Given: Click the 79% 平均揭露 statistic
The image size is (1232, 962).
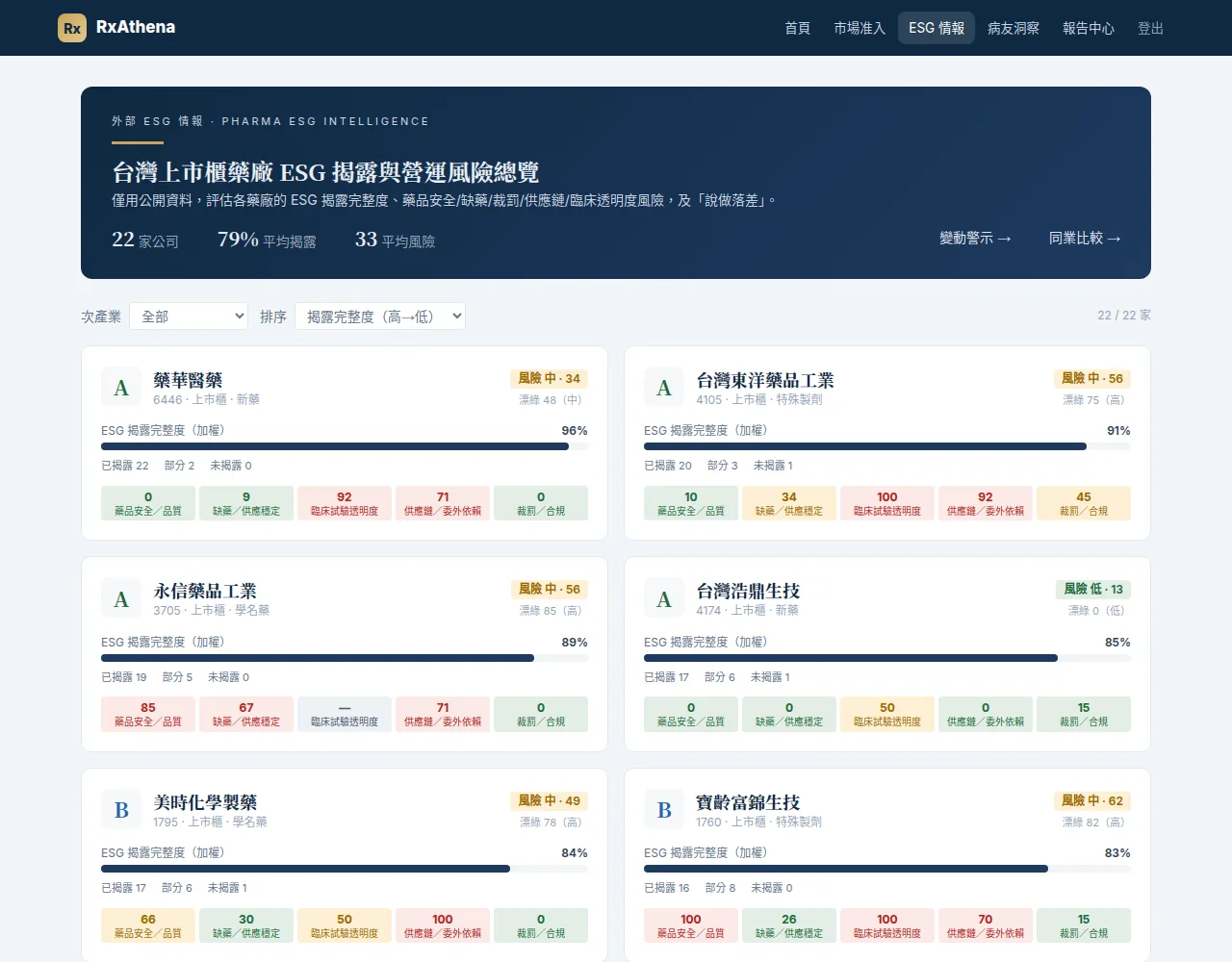Looking at the screenshot, I should (267, 240).
